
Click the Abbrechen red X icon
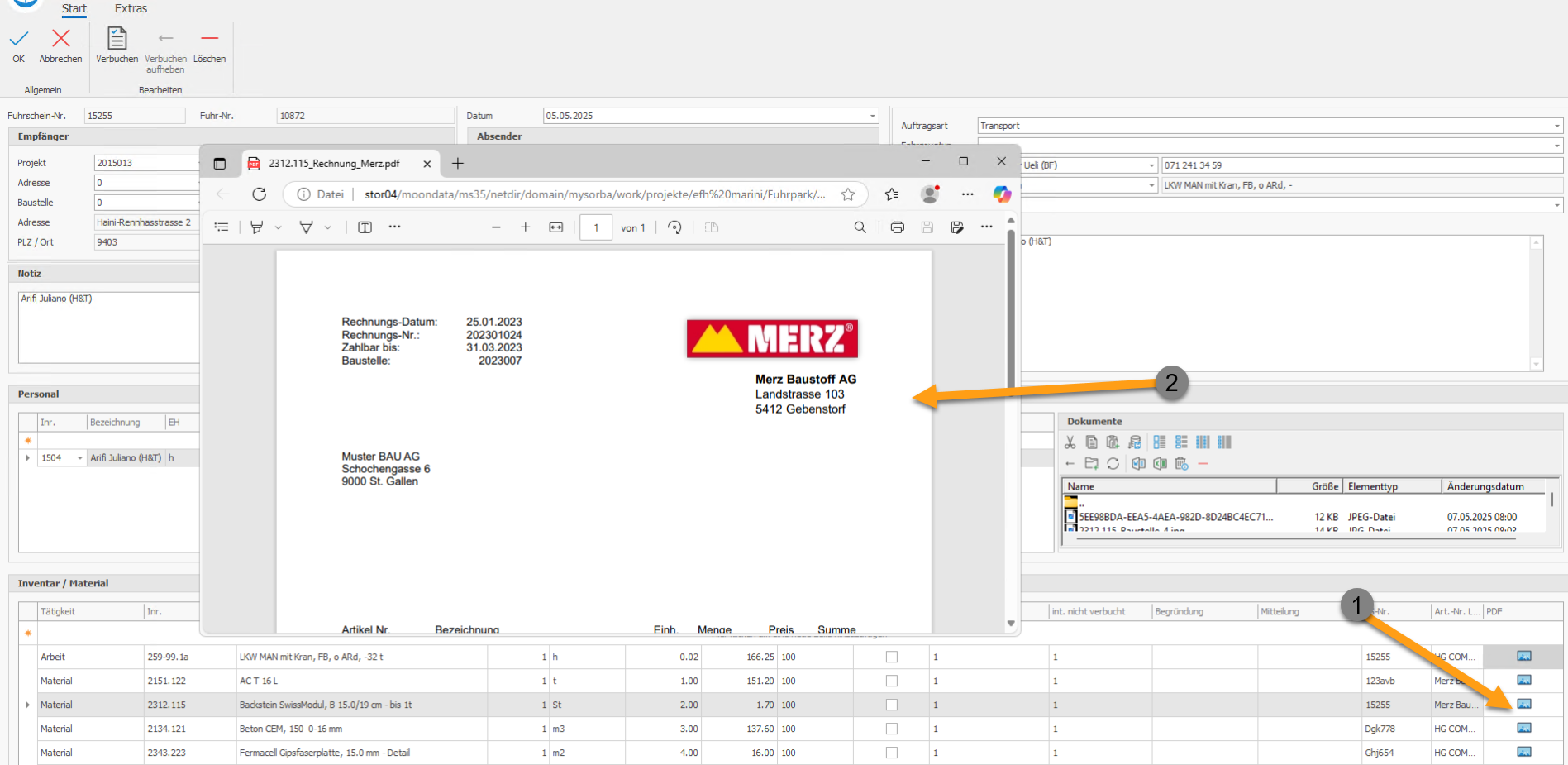(x=61, y=38)
